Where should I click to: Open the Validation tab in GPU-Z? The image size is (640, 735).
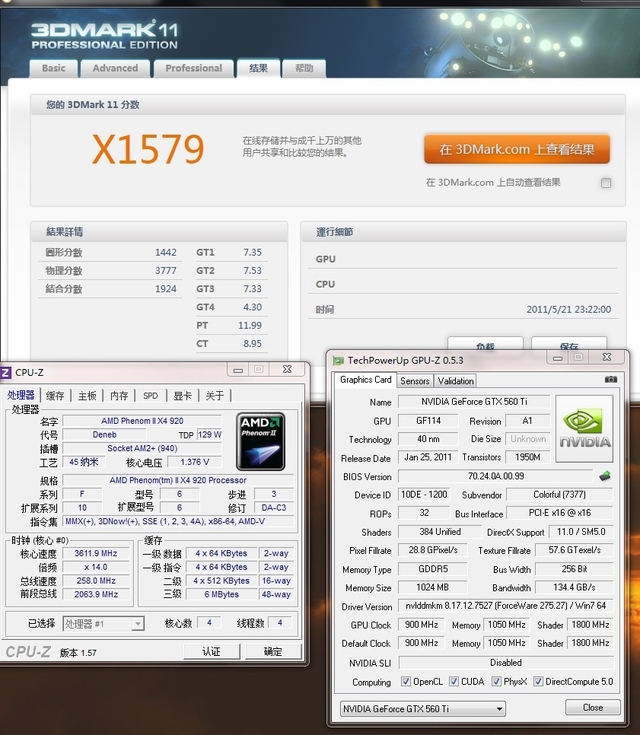[x=455, y=381]
